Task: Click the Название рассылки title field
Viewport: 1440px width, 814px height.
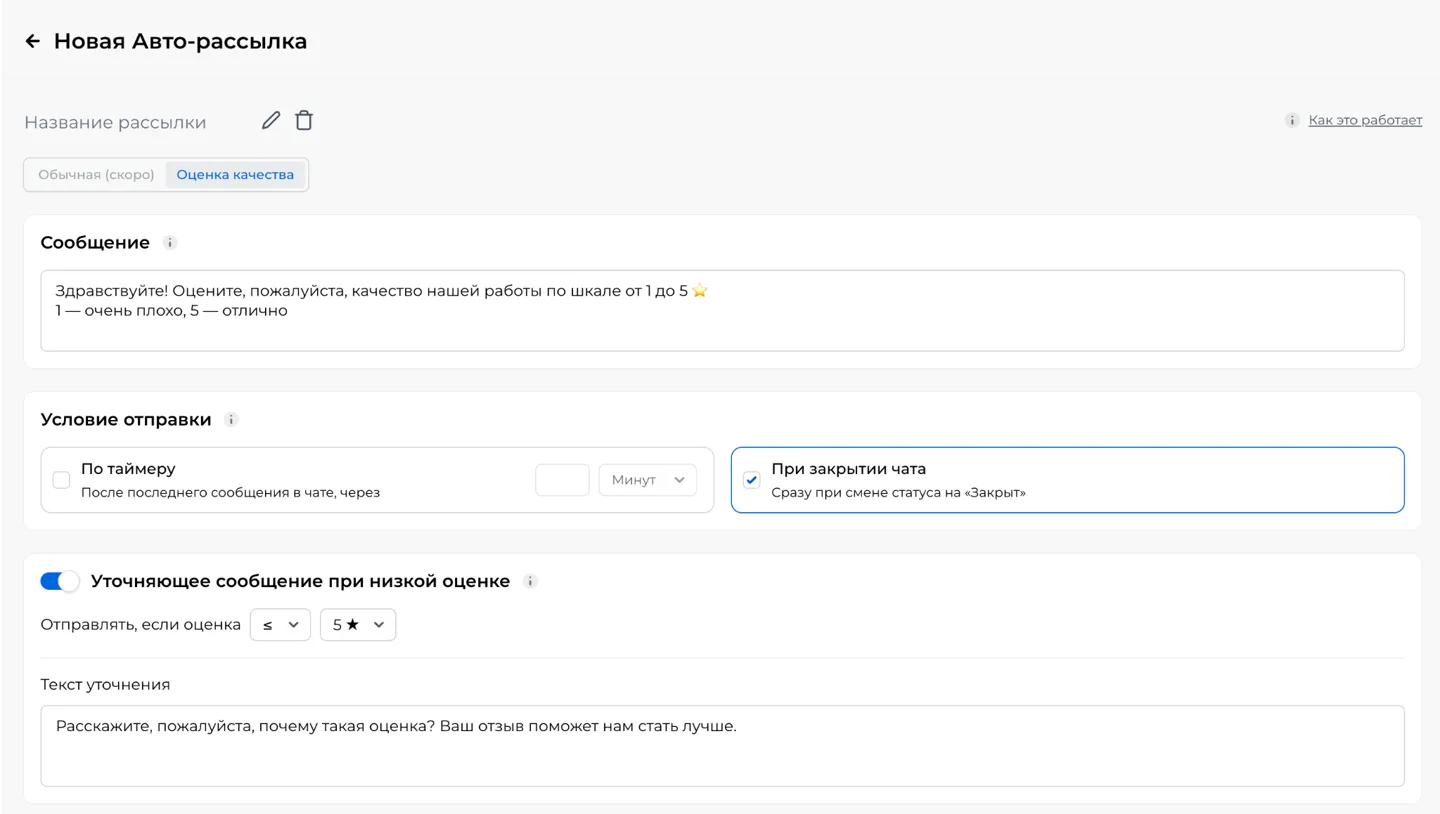Action: click(115, 122)
